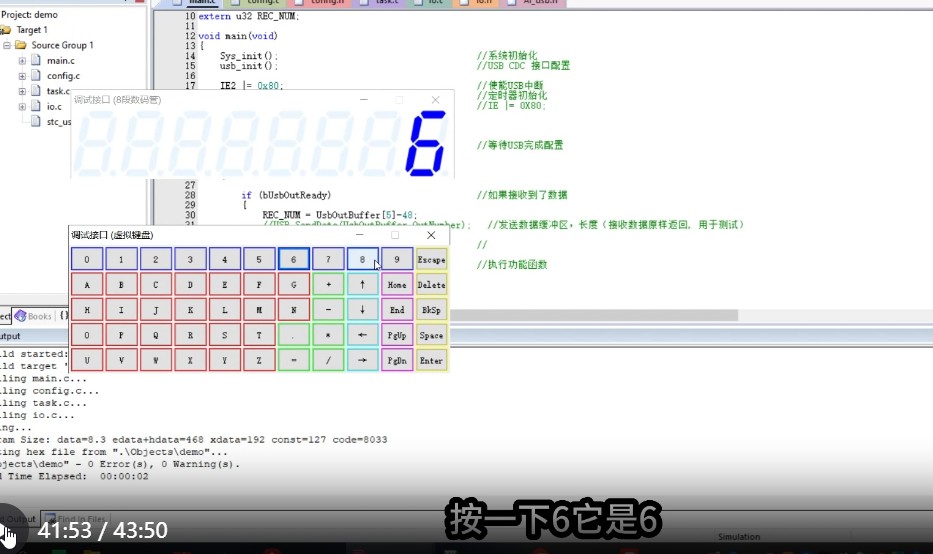Click the slash key on virtual keyboard
The image size is (933, 554).
tap(328, 360)
